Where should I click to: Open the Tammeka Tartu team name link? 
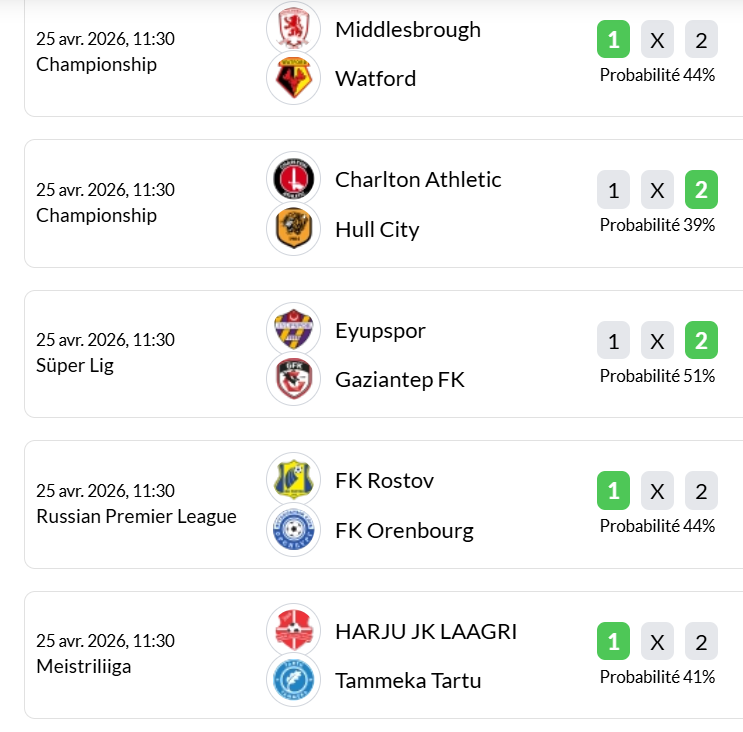[408, 681]
